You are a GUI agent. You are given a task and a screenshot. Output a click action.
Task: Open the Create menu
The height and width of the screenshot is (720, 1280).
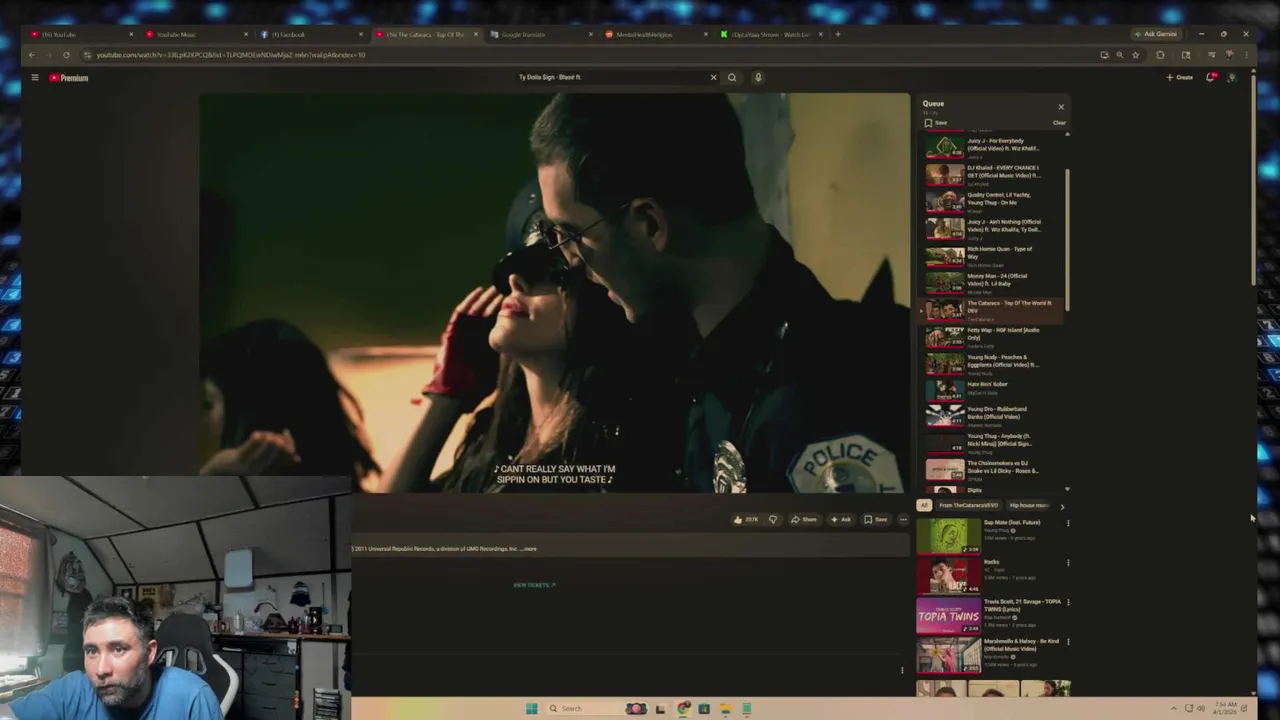point(1180,77)
